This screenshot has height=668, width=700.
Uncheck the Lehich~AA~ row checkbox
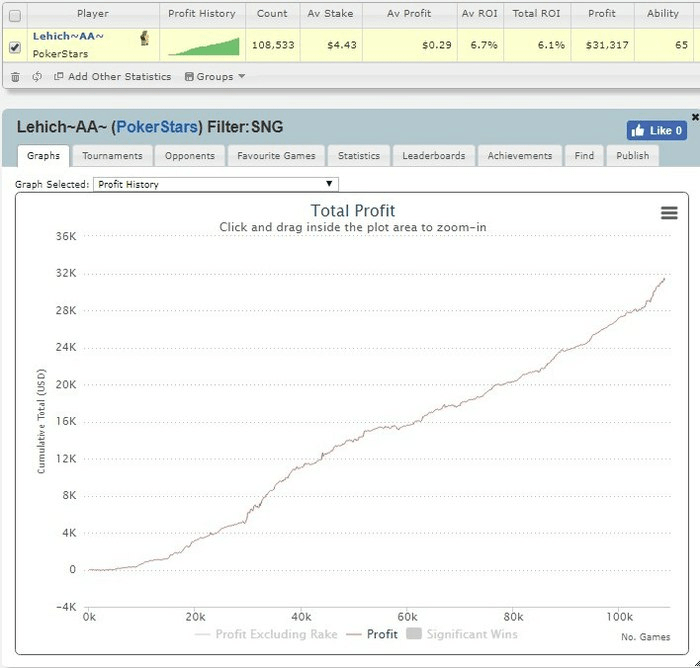[14, 46]
